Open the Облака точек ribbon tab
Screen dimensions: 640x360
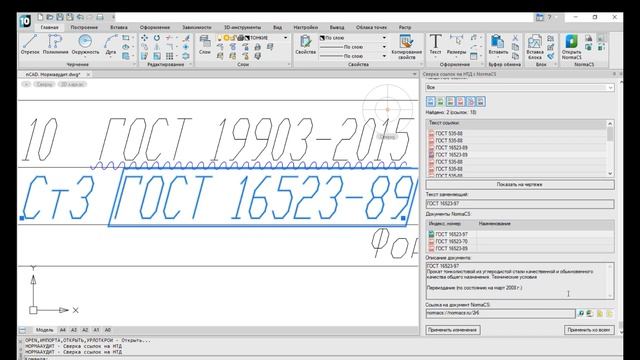[371, 27]
